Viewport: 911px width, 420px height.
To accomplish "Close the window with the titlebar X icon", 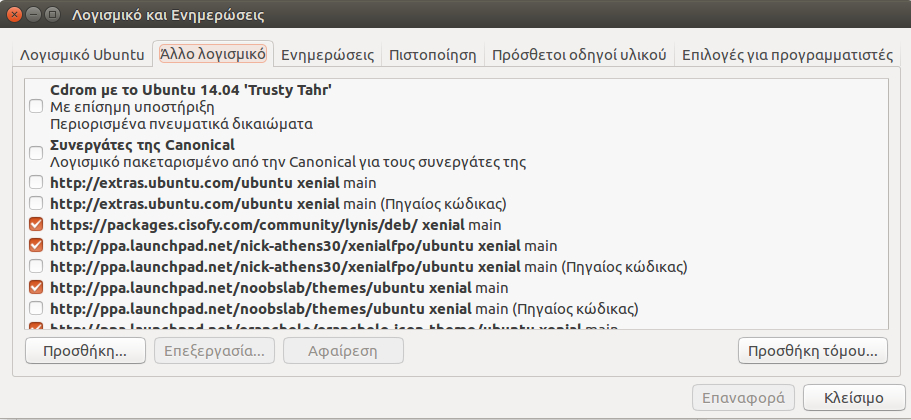I will [15, 16].
